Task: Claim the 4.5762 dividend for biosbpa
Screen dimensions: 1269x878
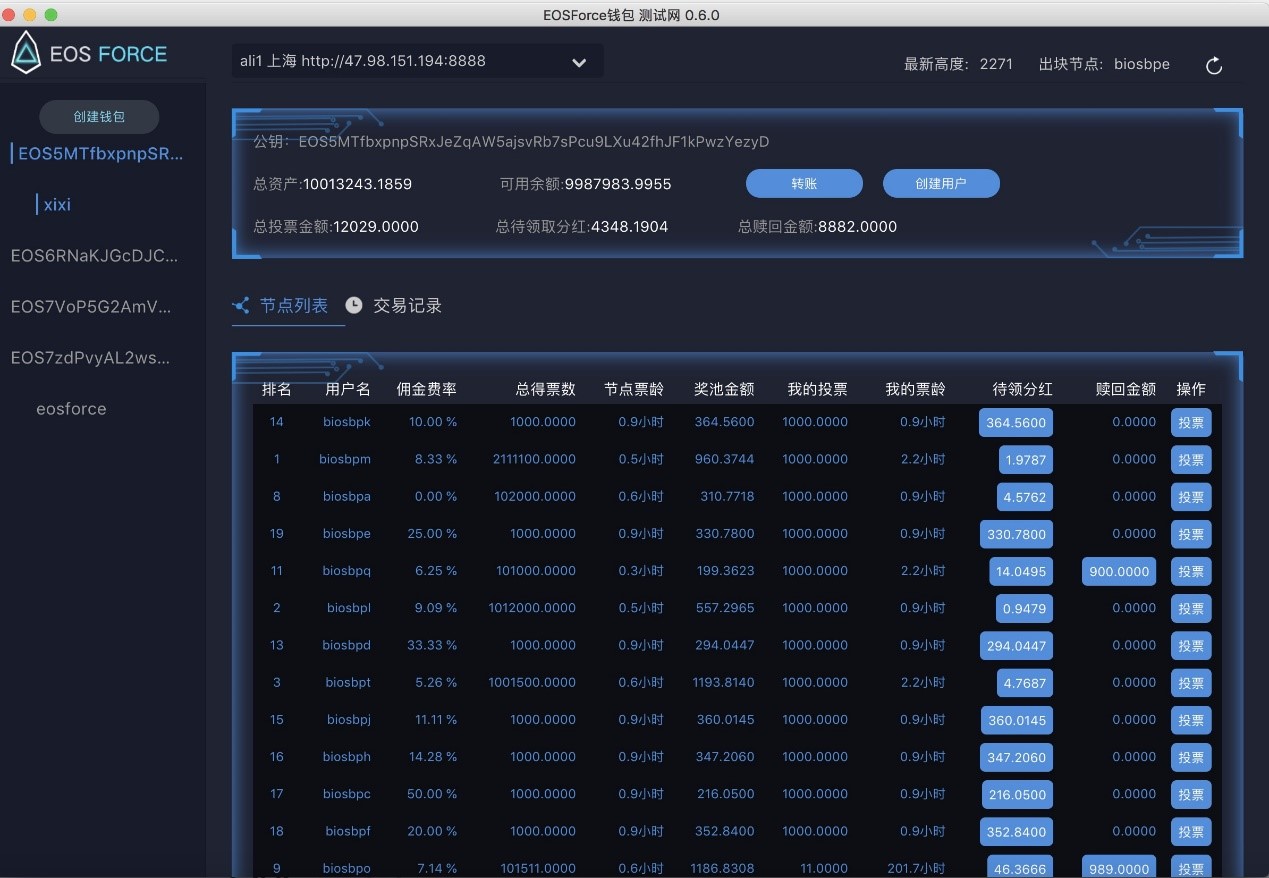Action: pyautogui.click(x=1025, y=497)
